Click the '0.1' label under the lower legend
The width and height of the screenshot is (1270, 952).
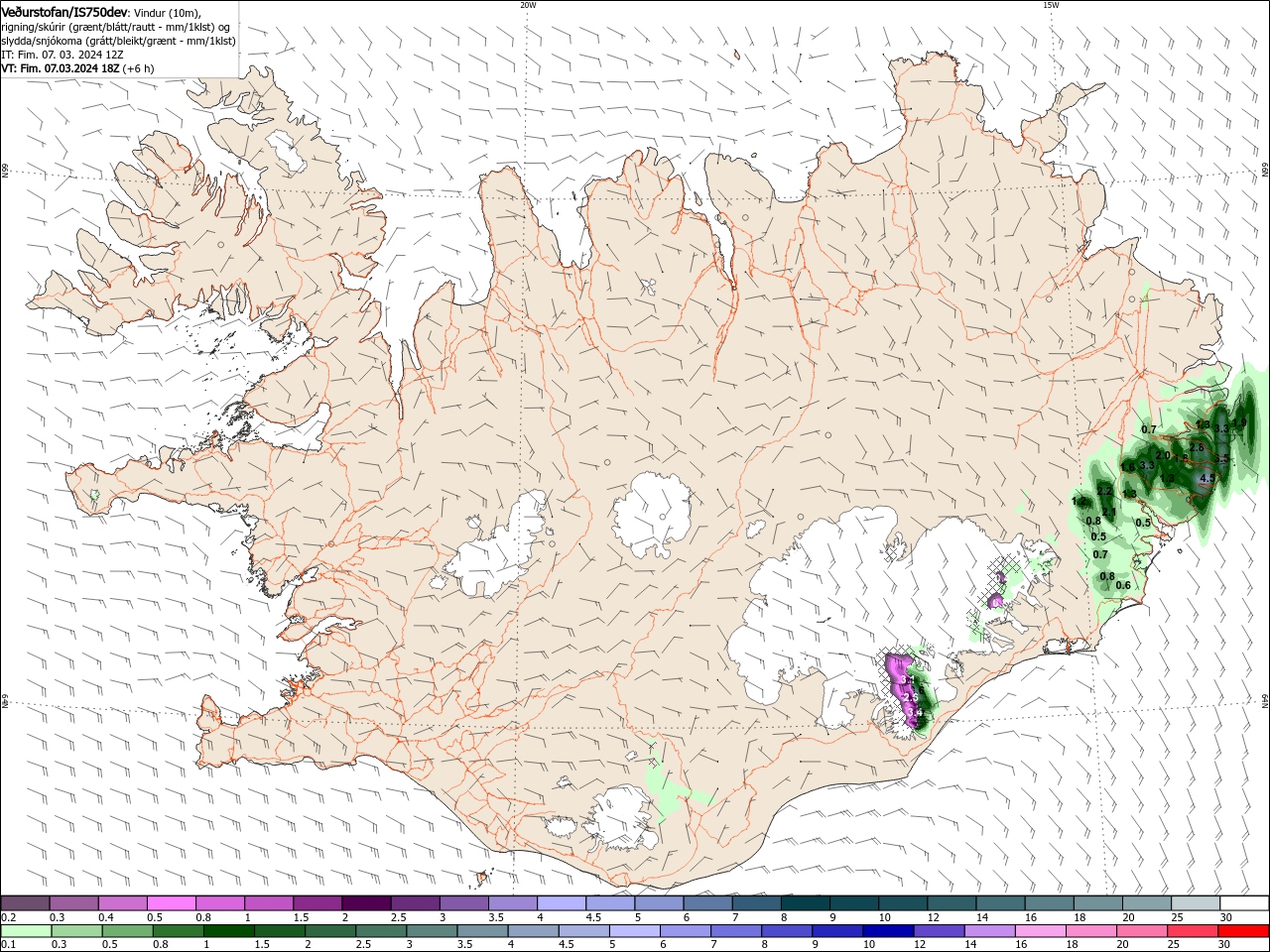point(9,945)
